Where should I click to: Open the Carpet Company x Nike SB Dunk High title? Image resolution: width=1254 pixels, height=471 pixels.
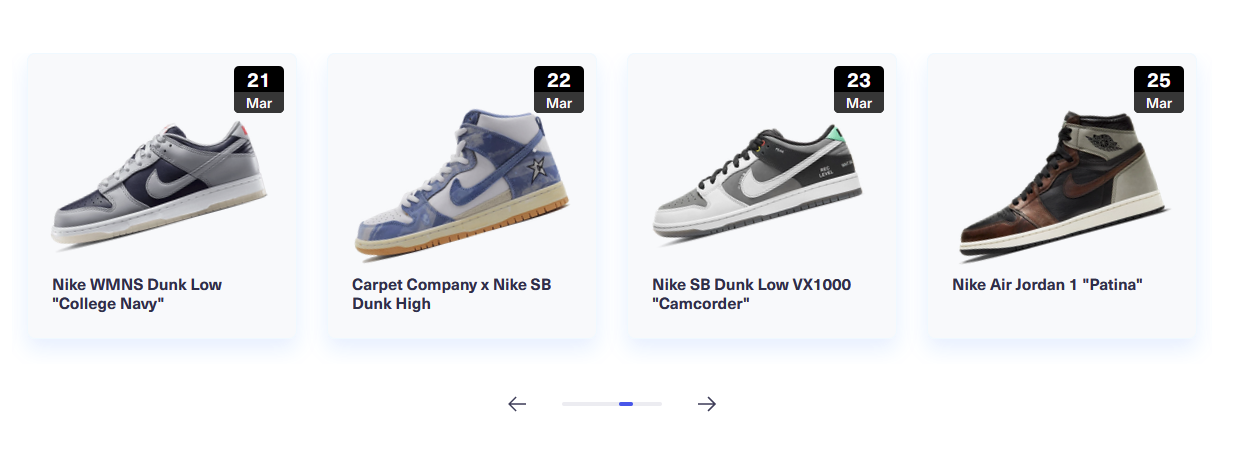pos(451,294)
